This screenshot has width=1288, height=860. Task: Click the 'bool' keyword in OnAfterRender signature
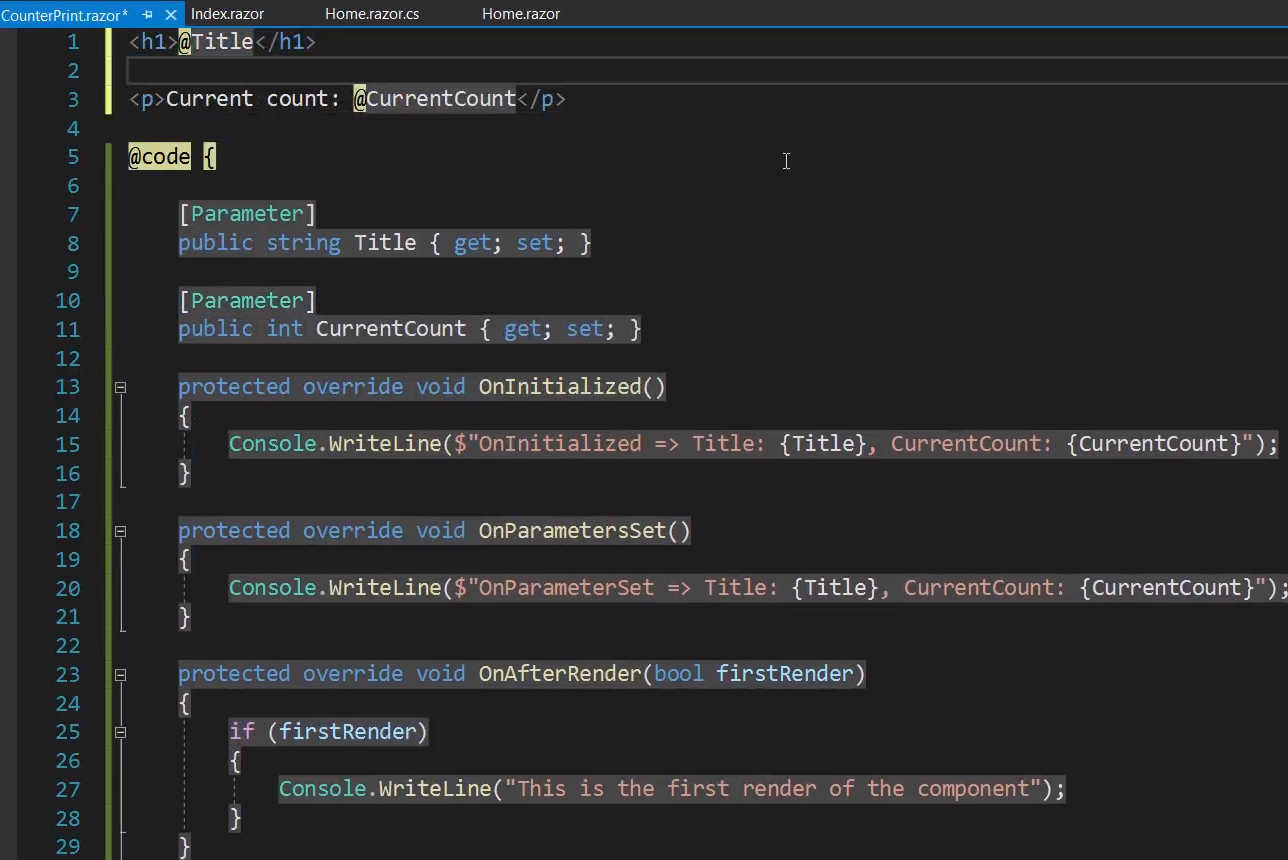(x=679, y=674)
